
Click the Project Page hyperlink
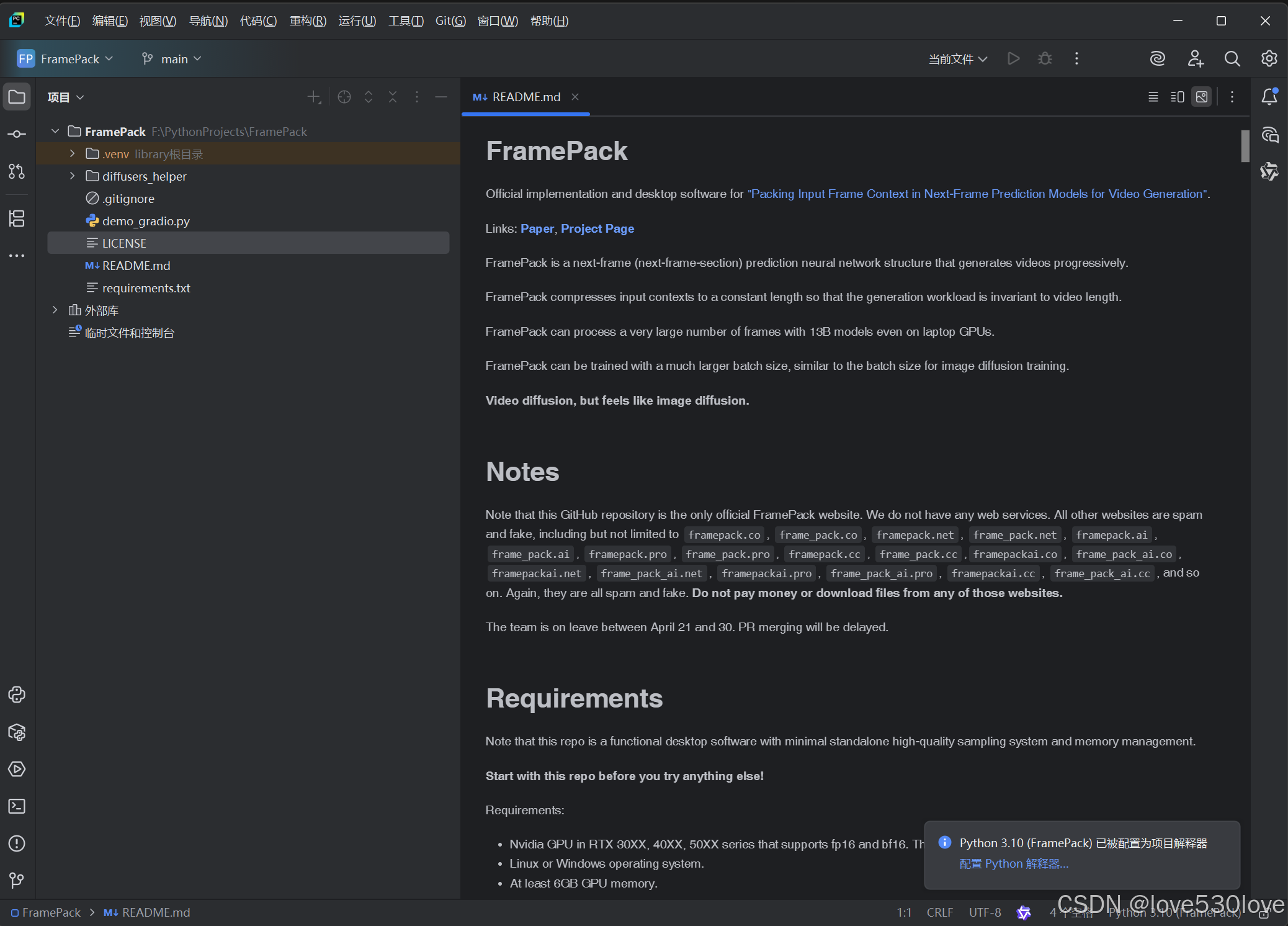(x=597, y=228)
